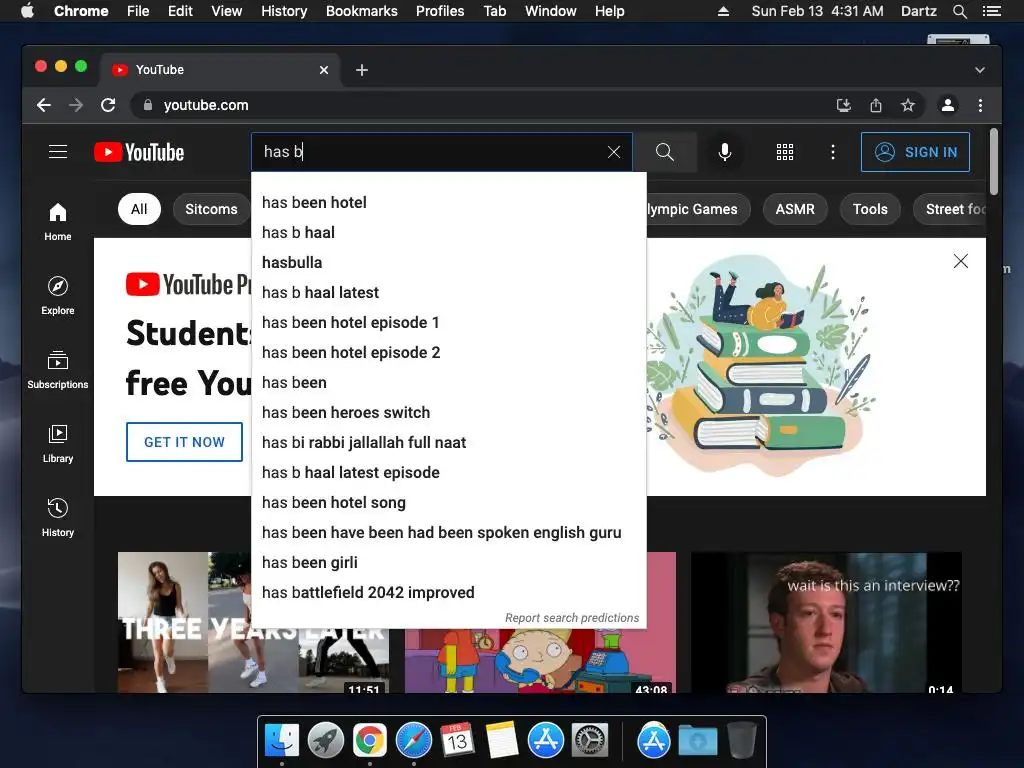Click Report search predictions link
Screen dimensions: 1024x768
click(x=572, y=618)
